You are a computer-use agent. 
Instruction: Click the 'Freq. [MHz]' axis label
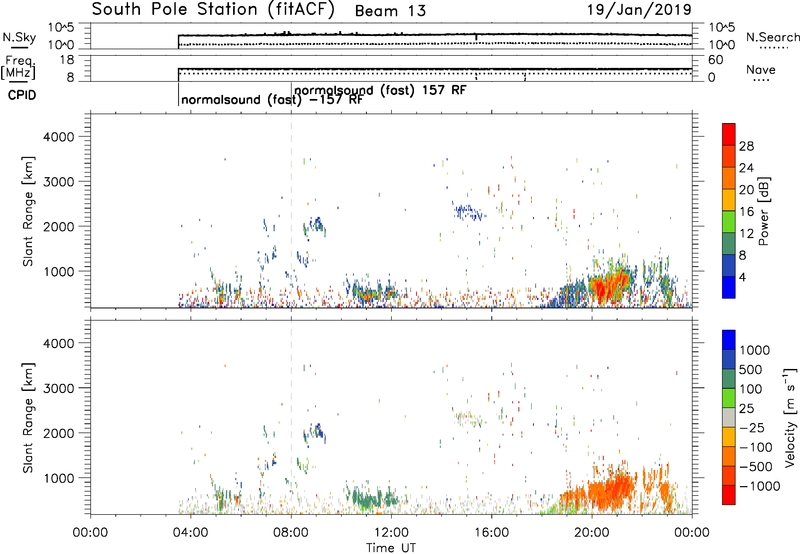(19, 67)
